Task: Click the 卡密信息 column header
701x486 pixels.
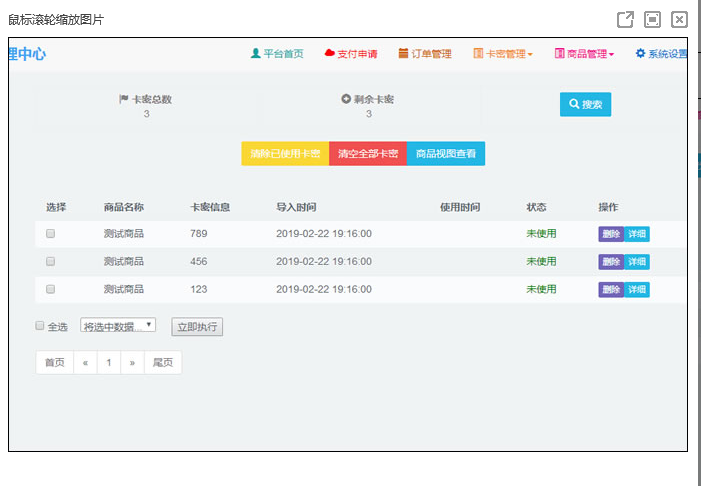Action: [210, 207]
